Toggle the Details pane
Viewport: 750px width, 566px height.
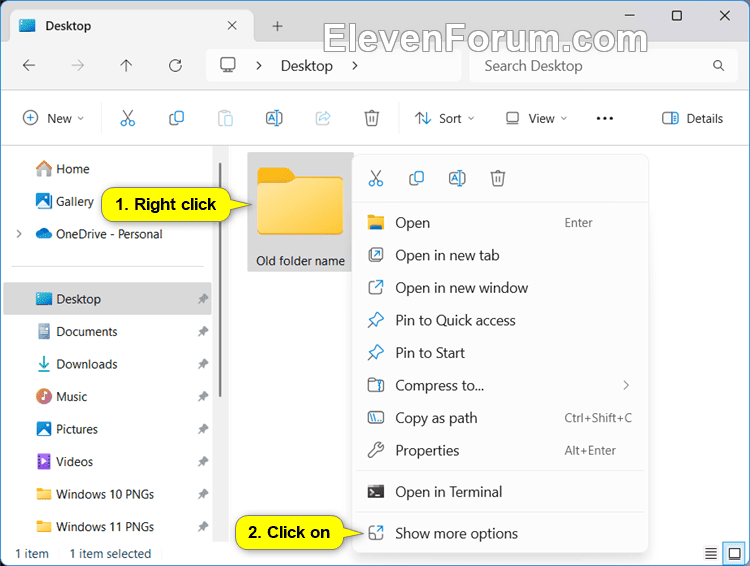tap(692, 118)
